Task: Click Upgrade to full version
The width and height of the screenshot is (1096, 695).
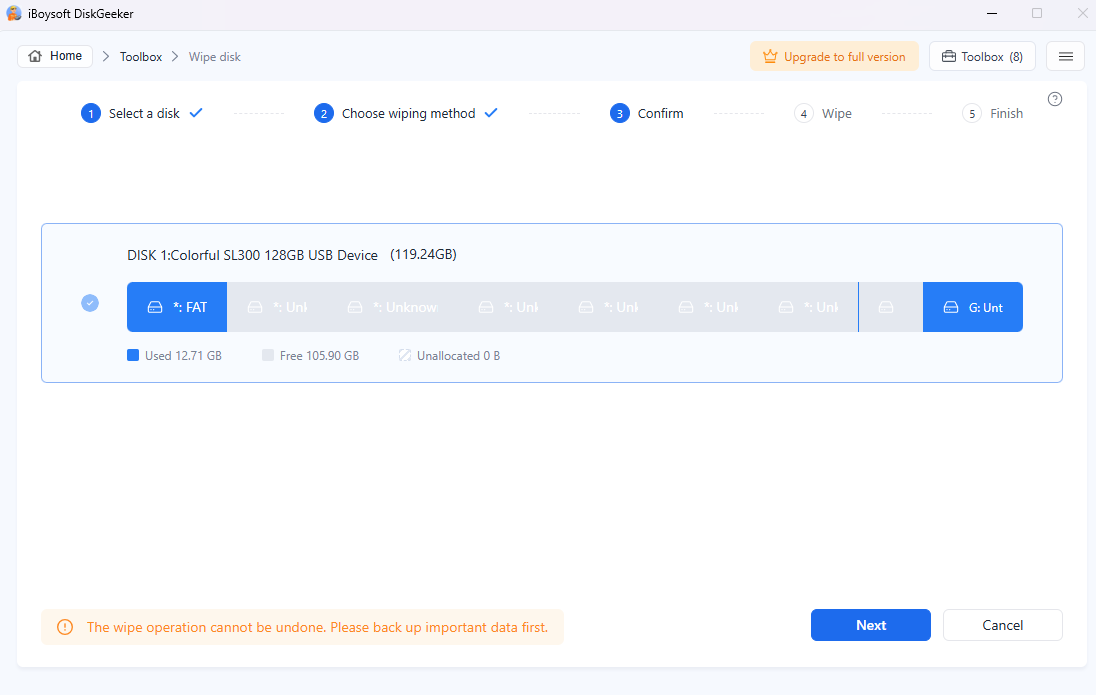Action: tap(834, 57)
